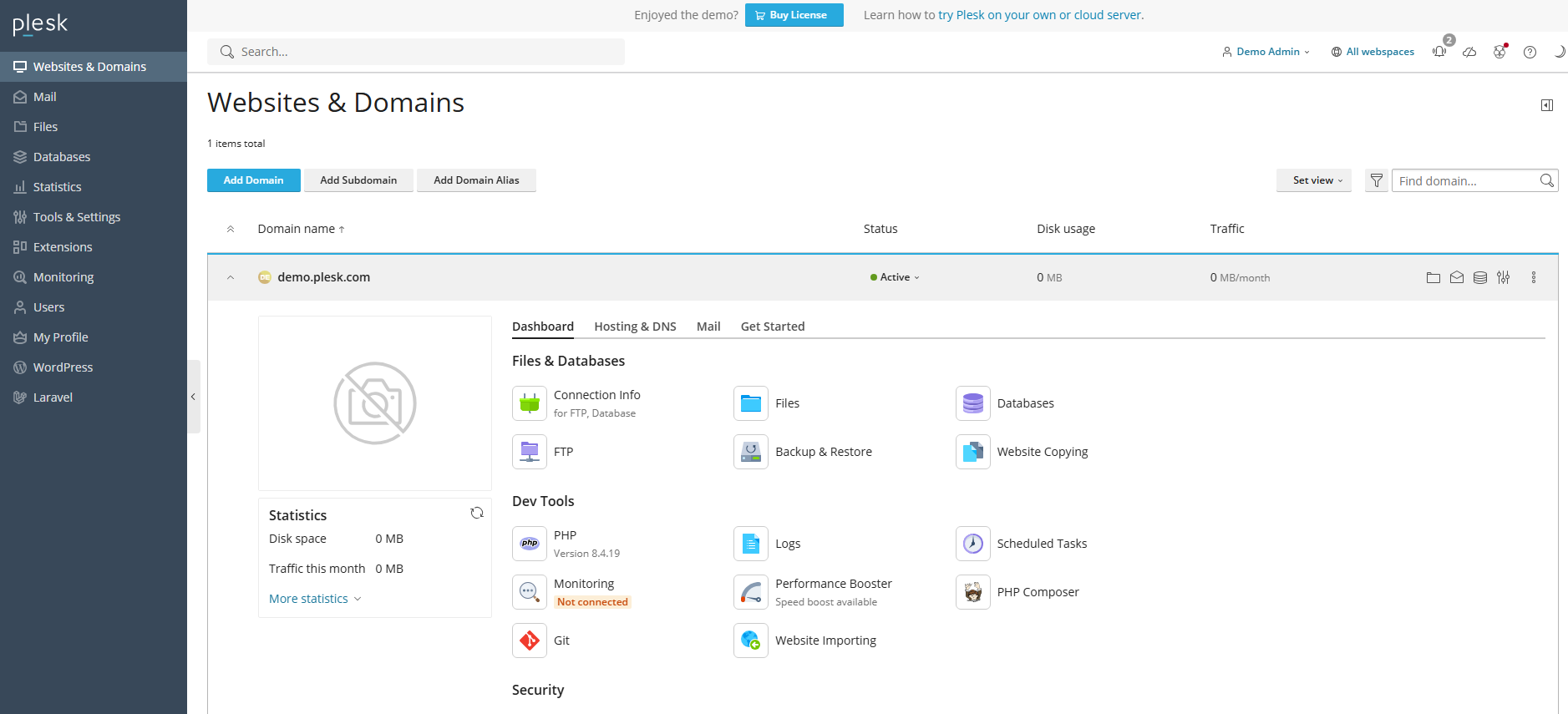Open the Databases stack icon
The height and width of the screenshot is (714, 1568).
point(973,403)
